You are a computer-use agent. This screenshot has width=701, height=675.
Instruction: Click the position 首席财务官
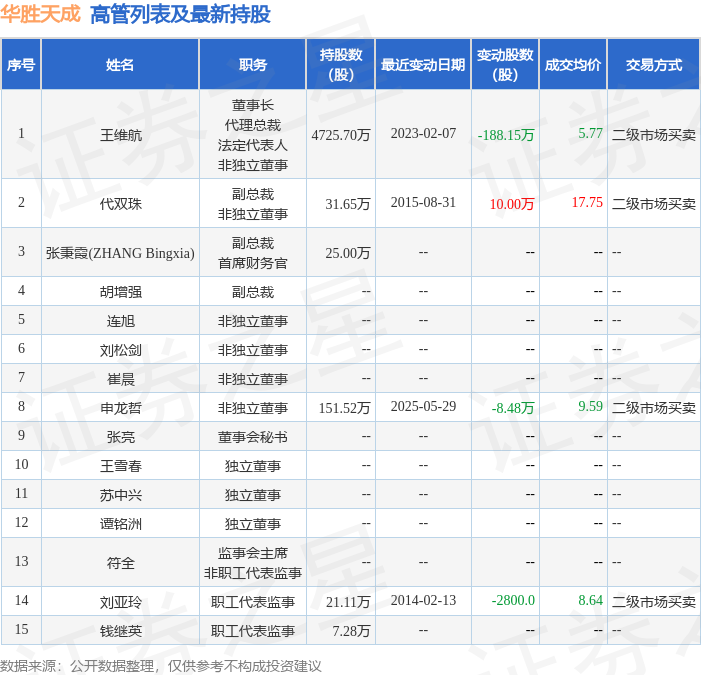(x=253, y=263)
